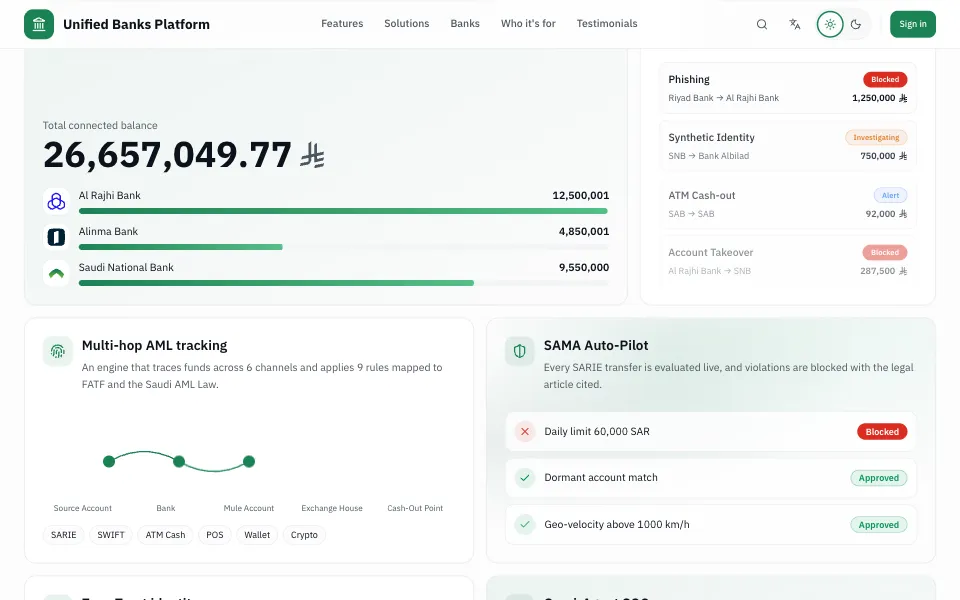This screenshot has width=960, height=600.
Task: Open the Account Takeover alert card
Action: pos(788,261)
